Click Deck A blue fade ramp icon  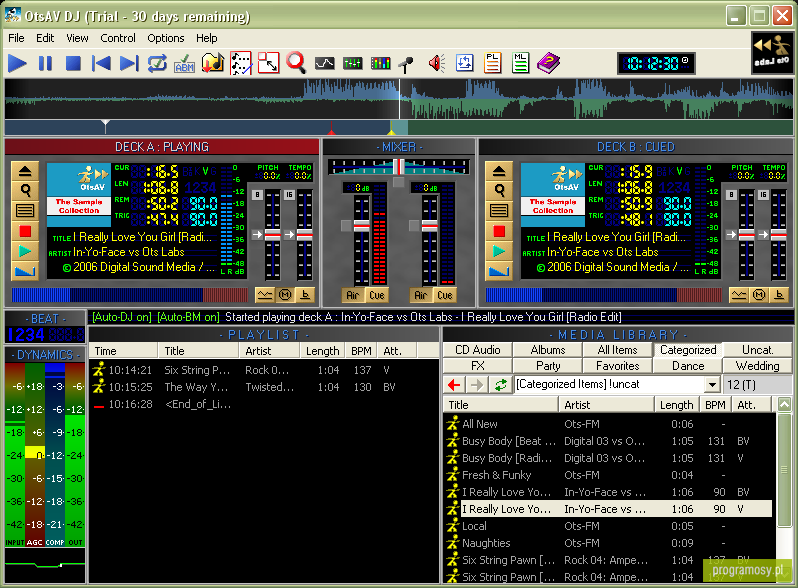[25, 270]
